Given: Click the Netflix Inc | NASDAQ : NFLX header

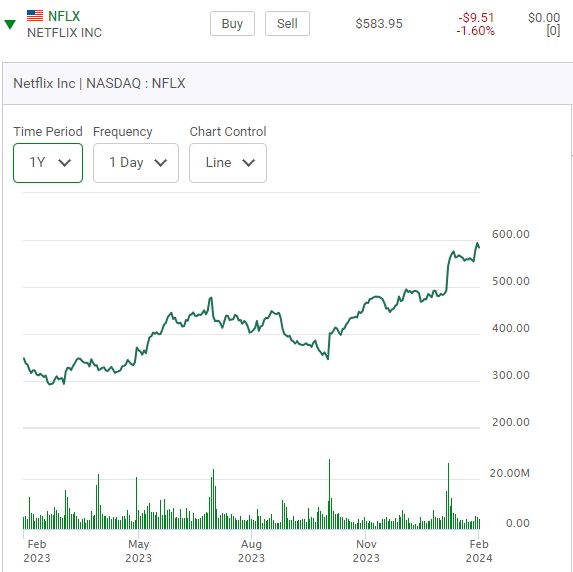Looking at the screenshot, I should pos(99,83).
